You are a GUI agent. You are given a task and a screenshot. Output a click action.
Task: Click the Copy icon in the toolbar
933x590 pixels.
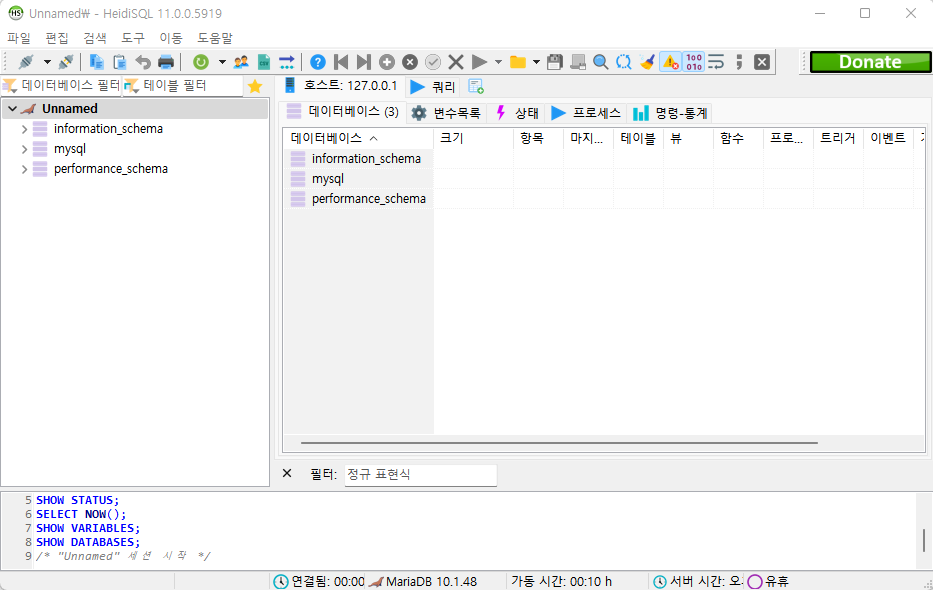point(96,62)
